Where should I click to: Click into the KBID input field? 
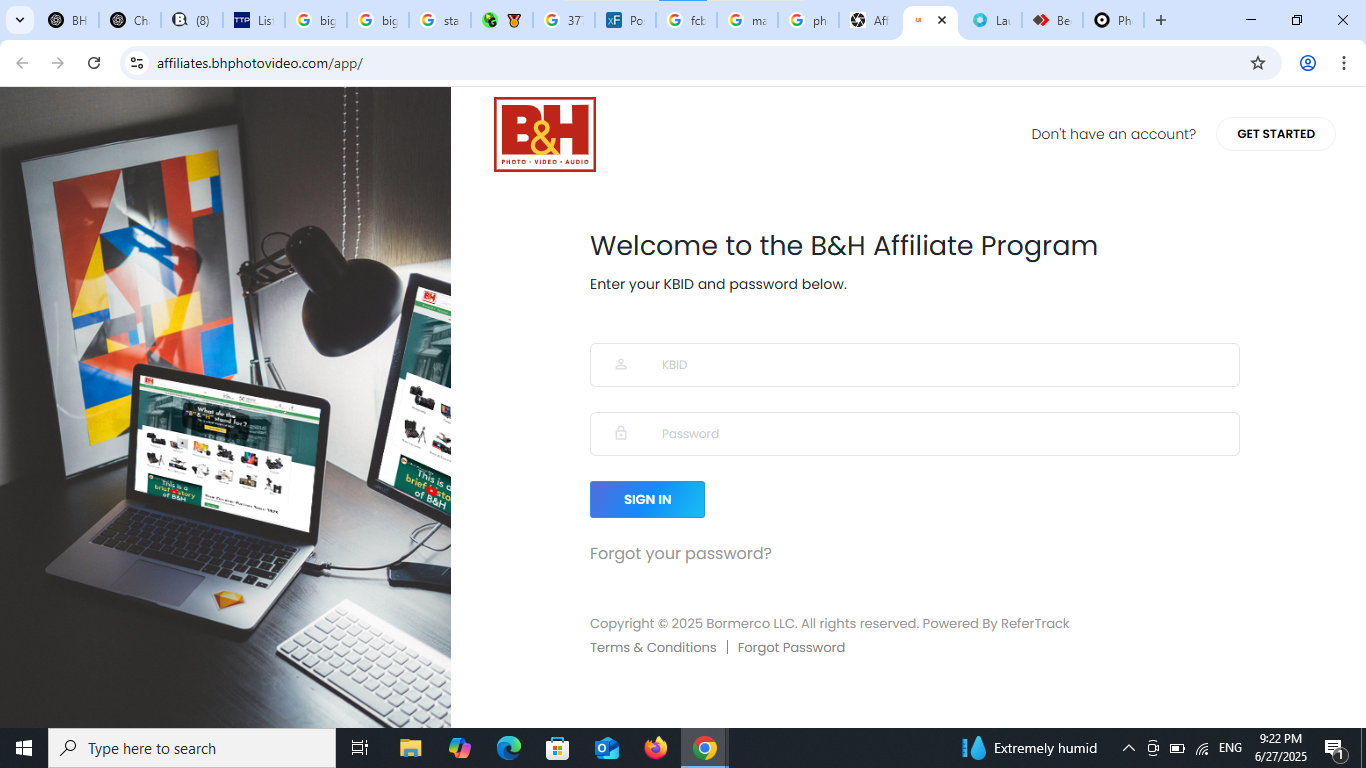(x=915, y=365)
